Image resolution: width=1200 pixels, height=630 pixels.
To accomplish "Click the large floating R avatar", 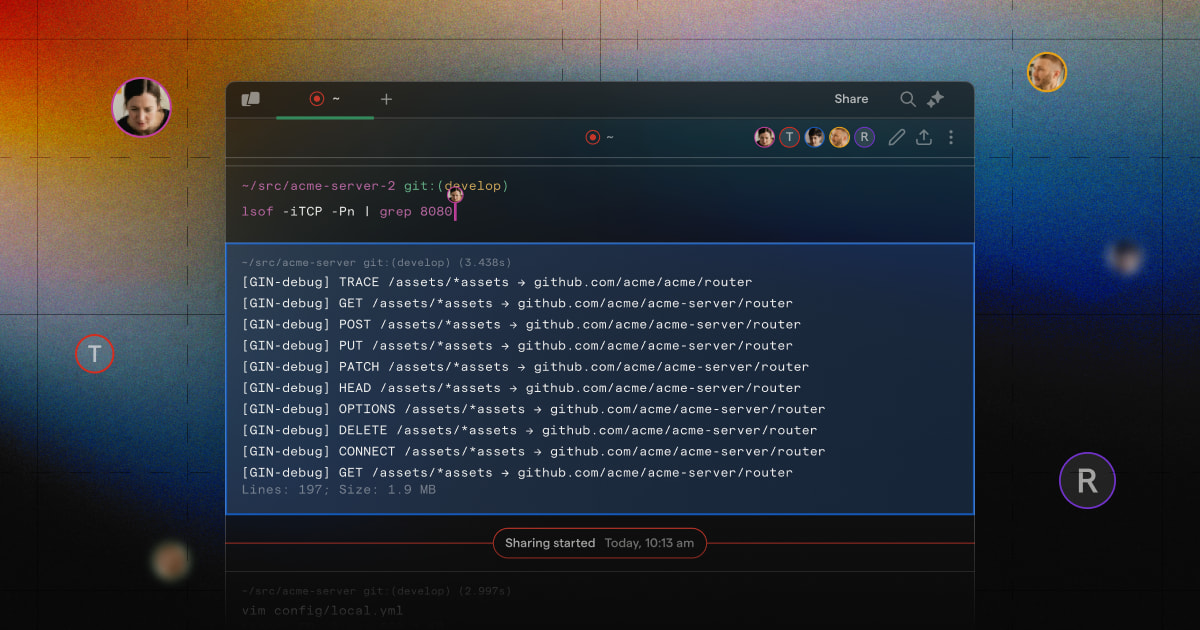I will (1086, 482).
